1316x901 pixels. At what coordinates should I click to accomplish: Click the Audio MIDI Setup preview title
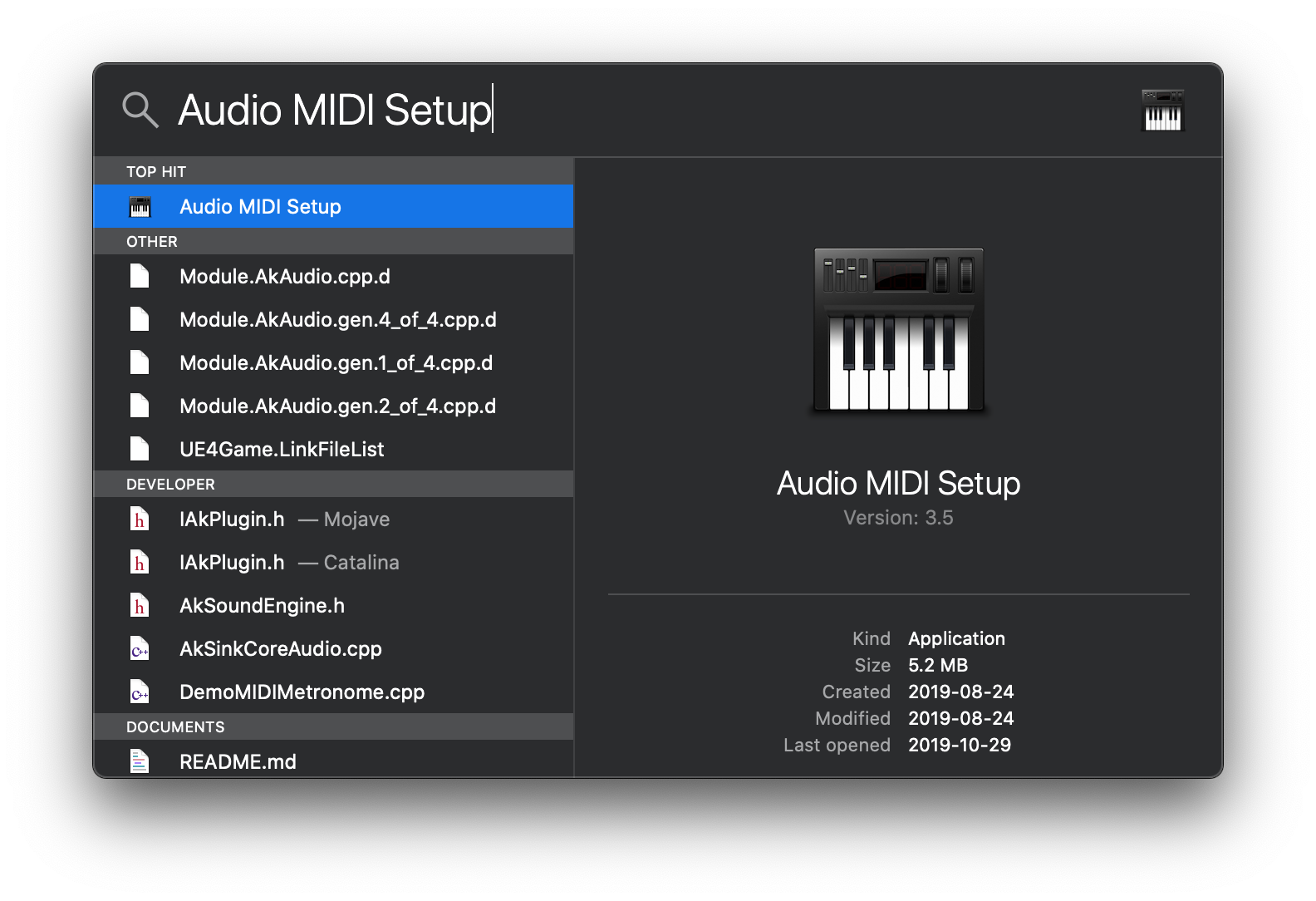pos(898,483)
